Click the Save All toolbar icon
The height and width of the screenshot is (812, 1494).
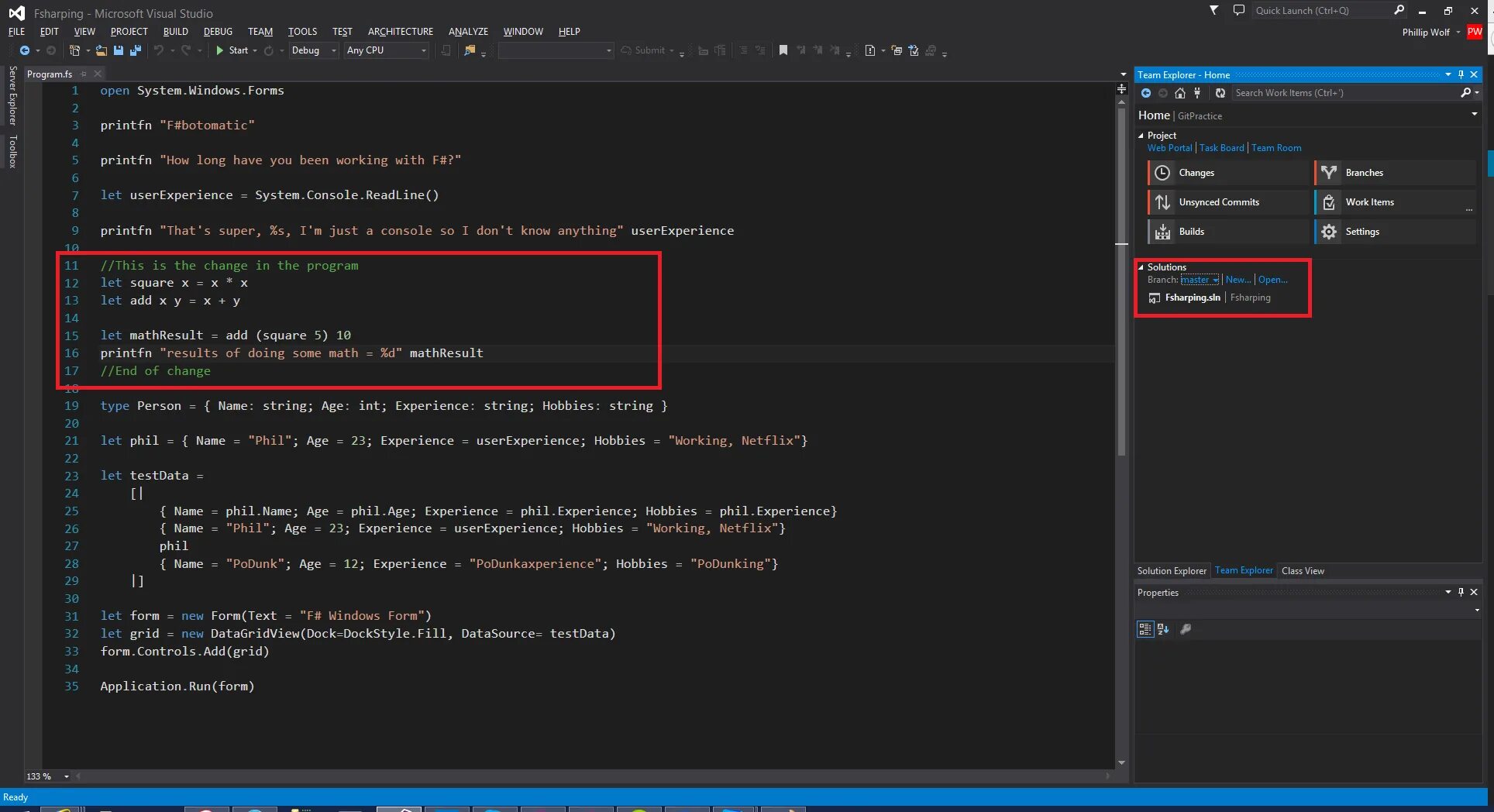[135, 50]
